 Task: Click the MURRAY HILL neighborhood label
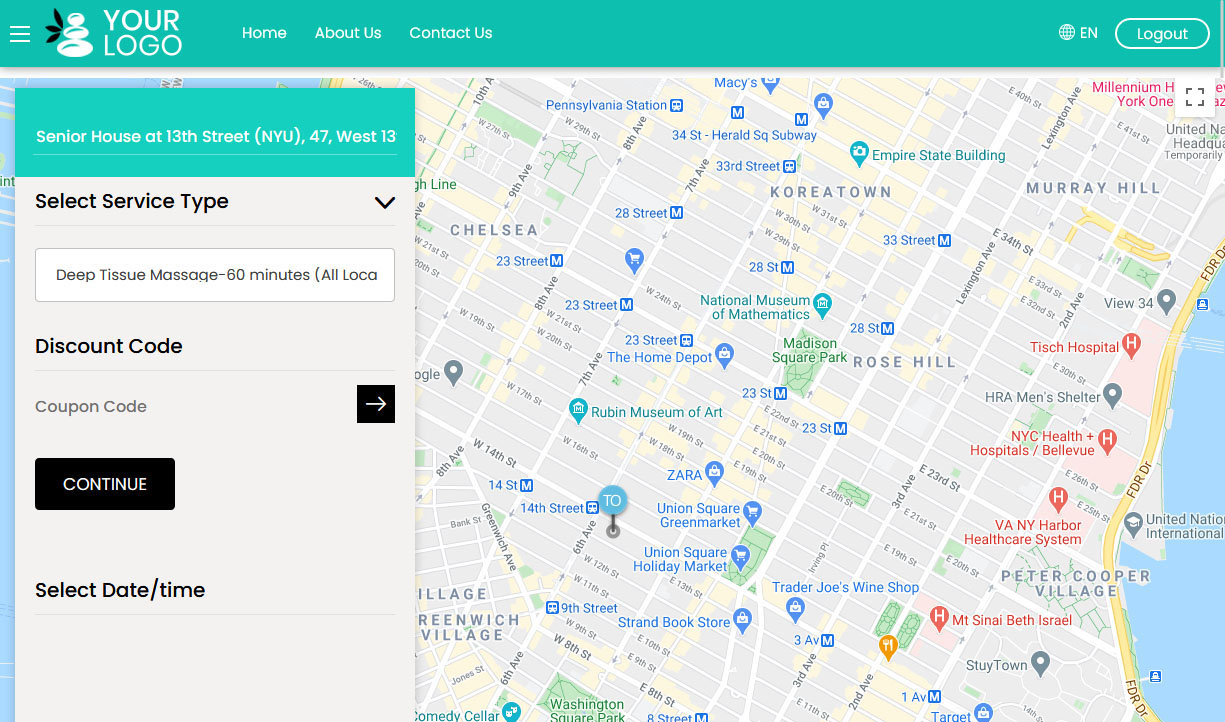tap(1093, 188)
